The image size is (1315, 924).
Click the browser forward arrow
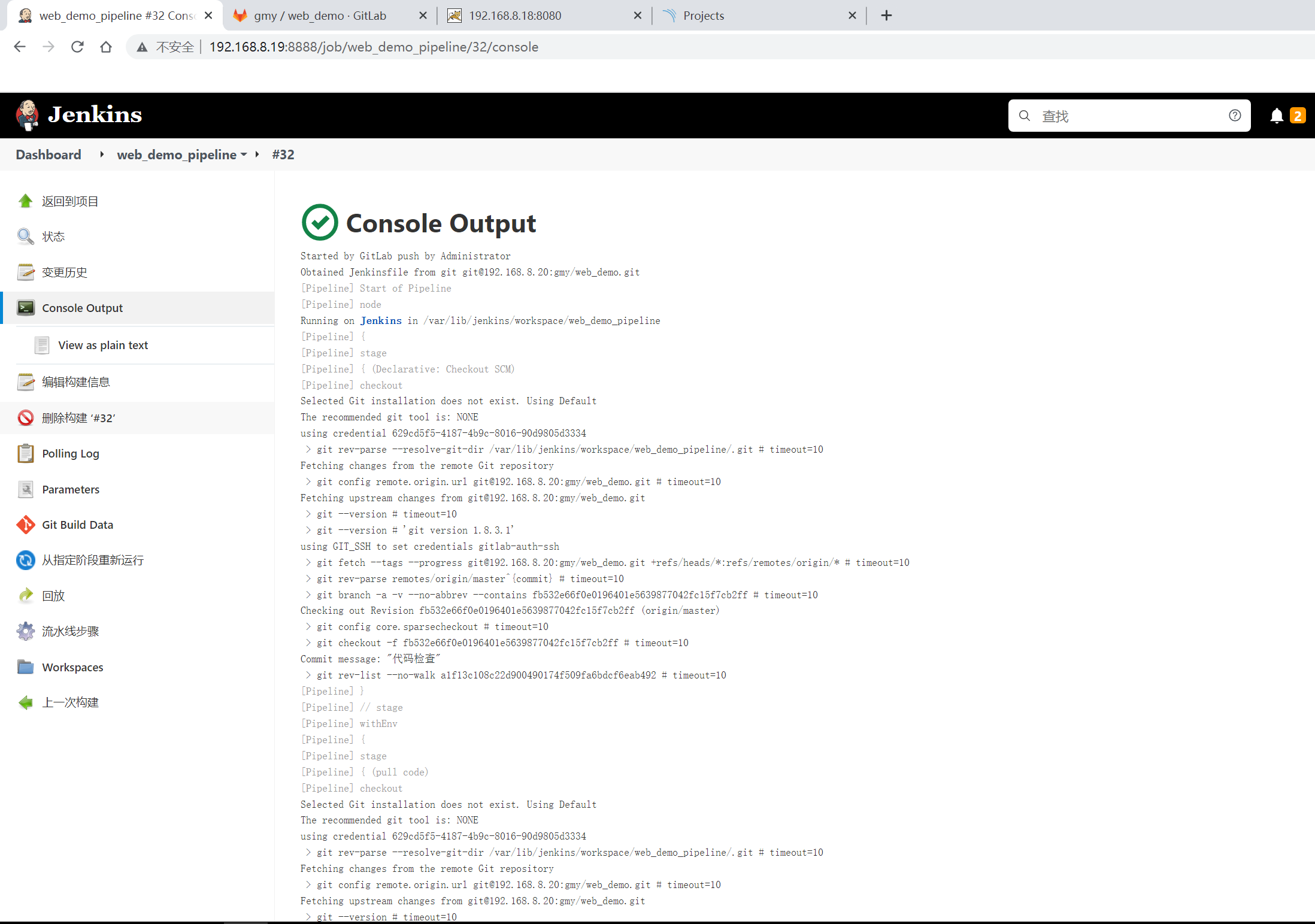click(49, 47)
